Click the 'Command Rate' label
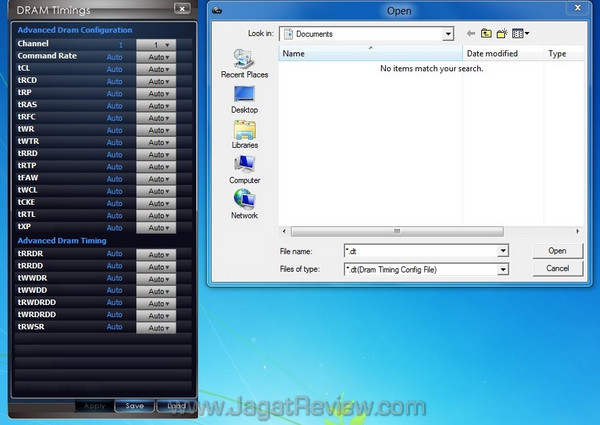 pyautogui.click(x=47, y=56)
